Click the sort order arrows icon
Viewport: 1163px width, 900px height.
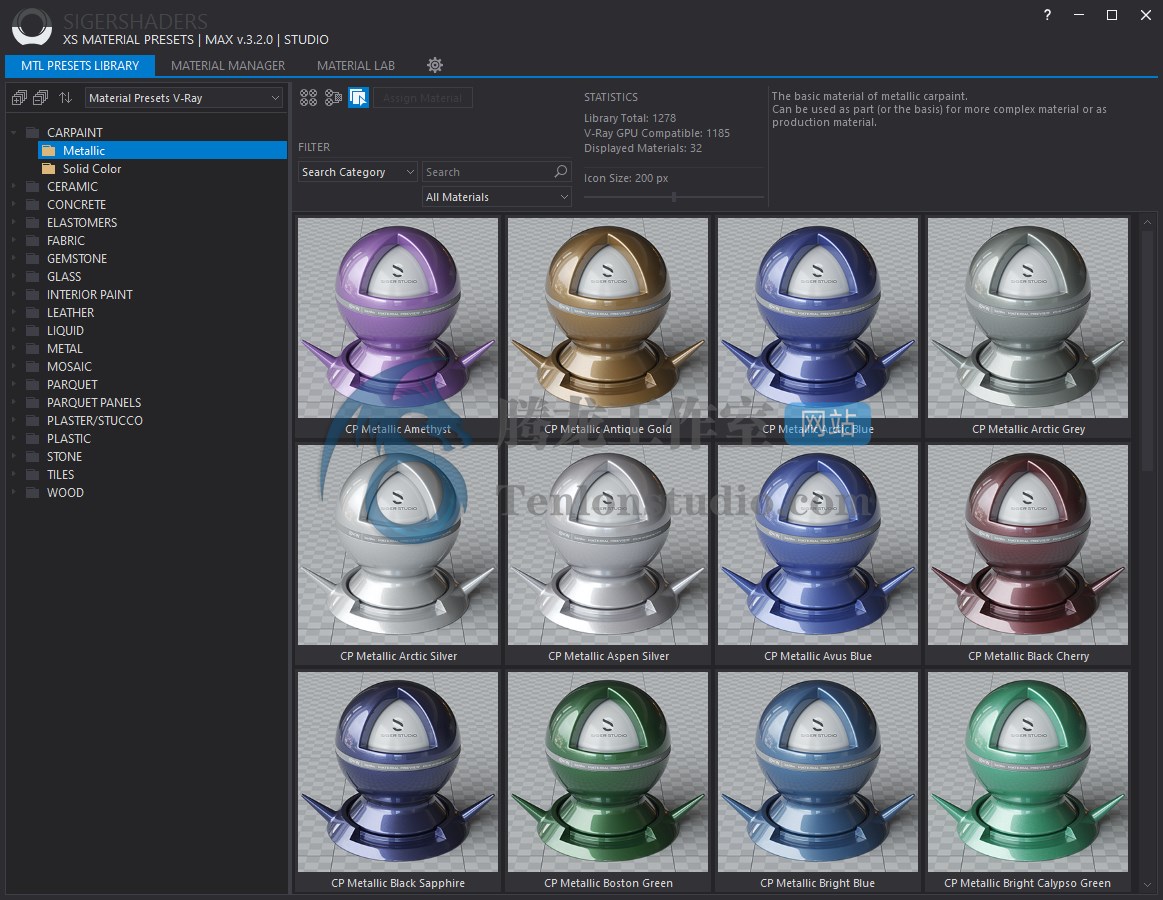(x=65, y=97)
